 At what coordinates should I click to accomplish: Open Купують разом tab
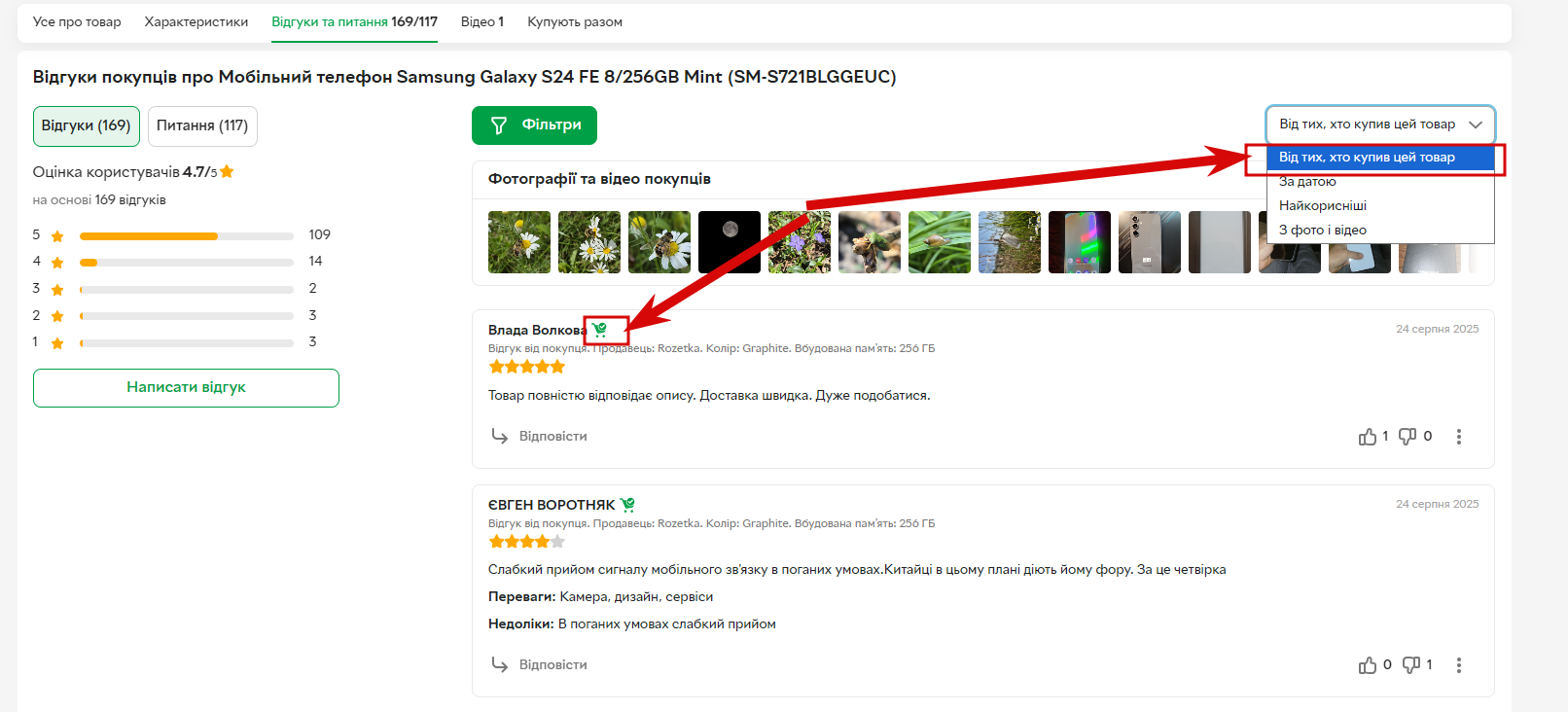[x=575, y=21]
